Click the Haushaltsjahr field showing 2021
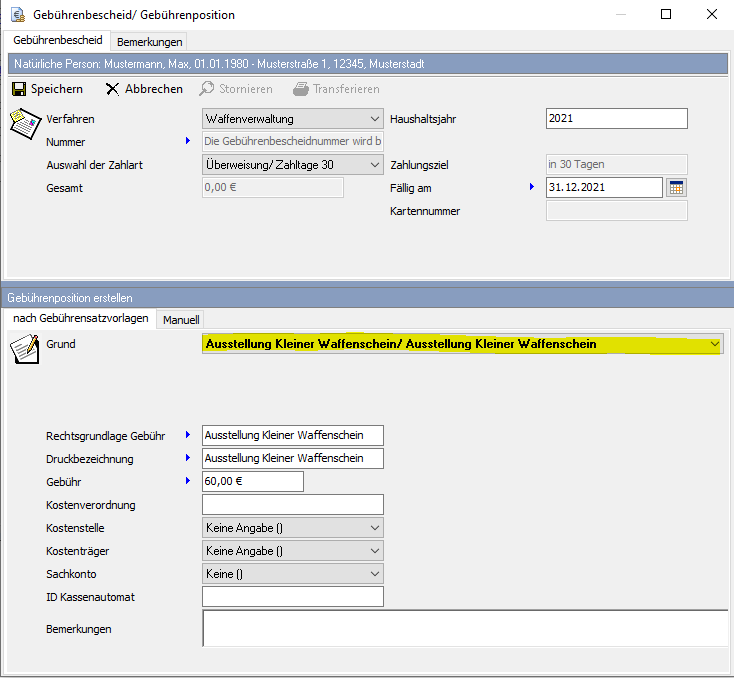 [x=616, y=119]
